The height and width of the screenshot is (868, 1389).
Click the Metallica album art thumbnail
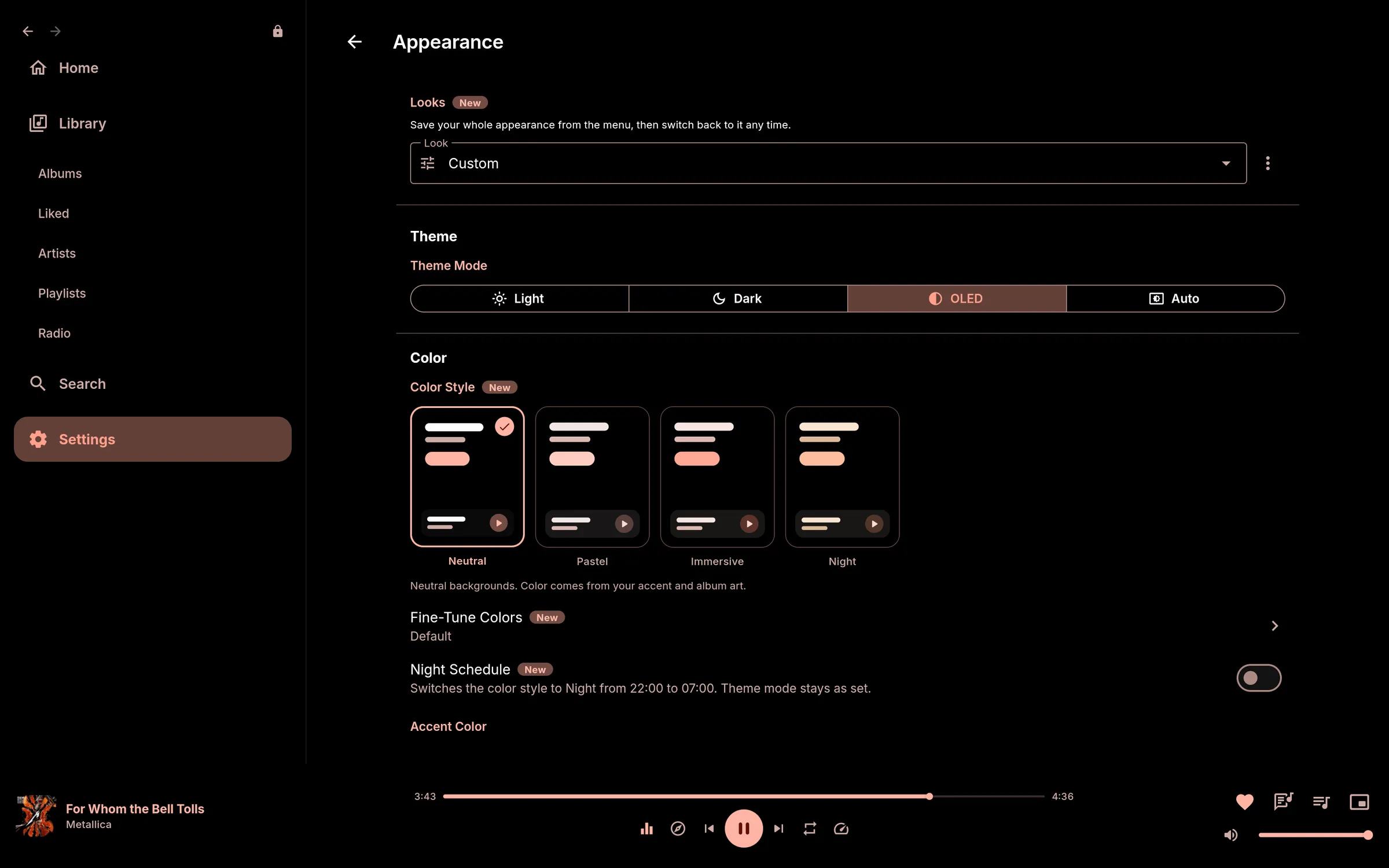coord(36,816)
